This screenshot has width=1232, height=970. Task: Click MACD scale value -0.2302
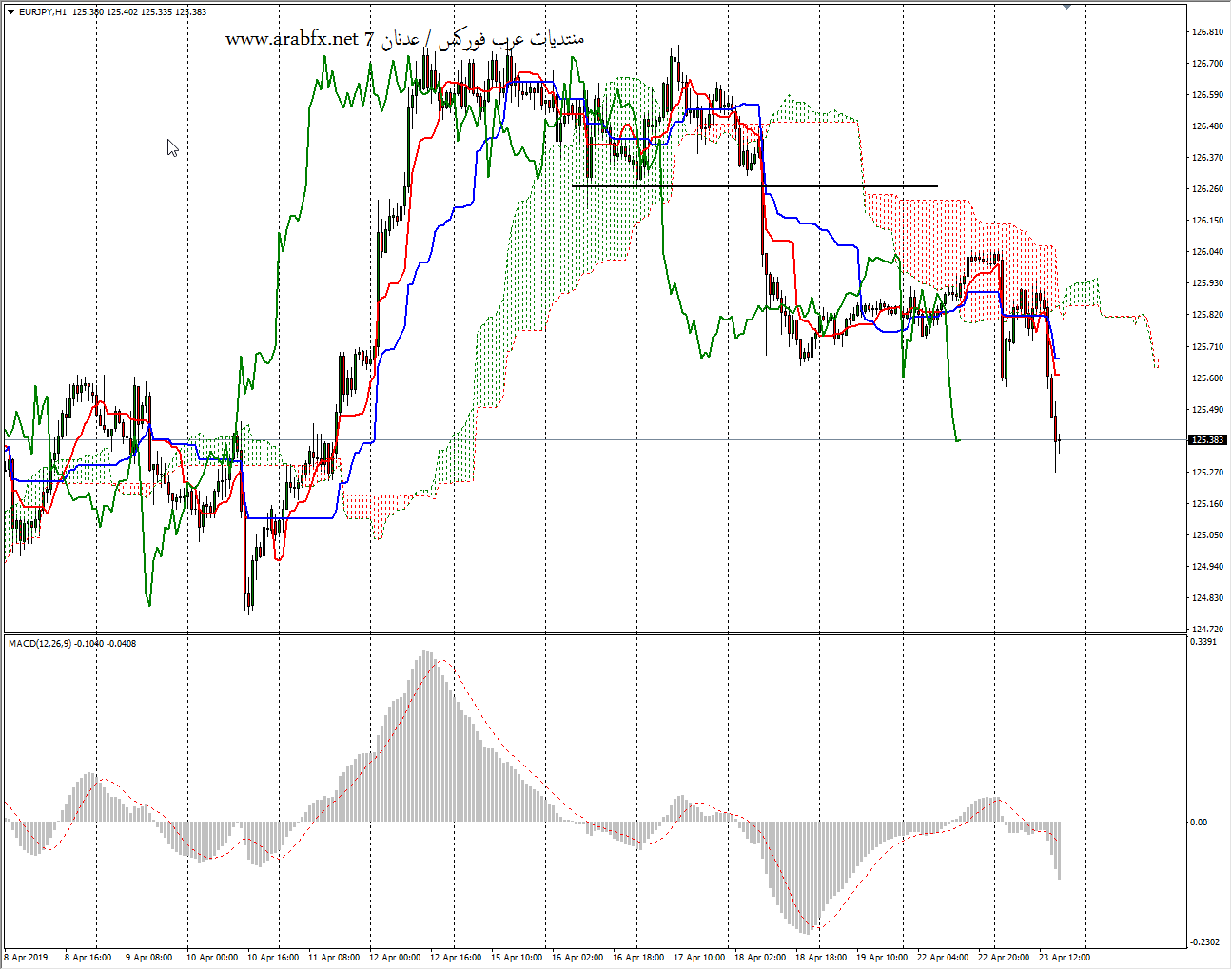click(1204, 942)
